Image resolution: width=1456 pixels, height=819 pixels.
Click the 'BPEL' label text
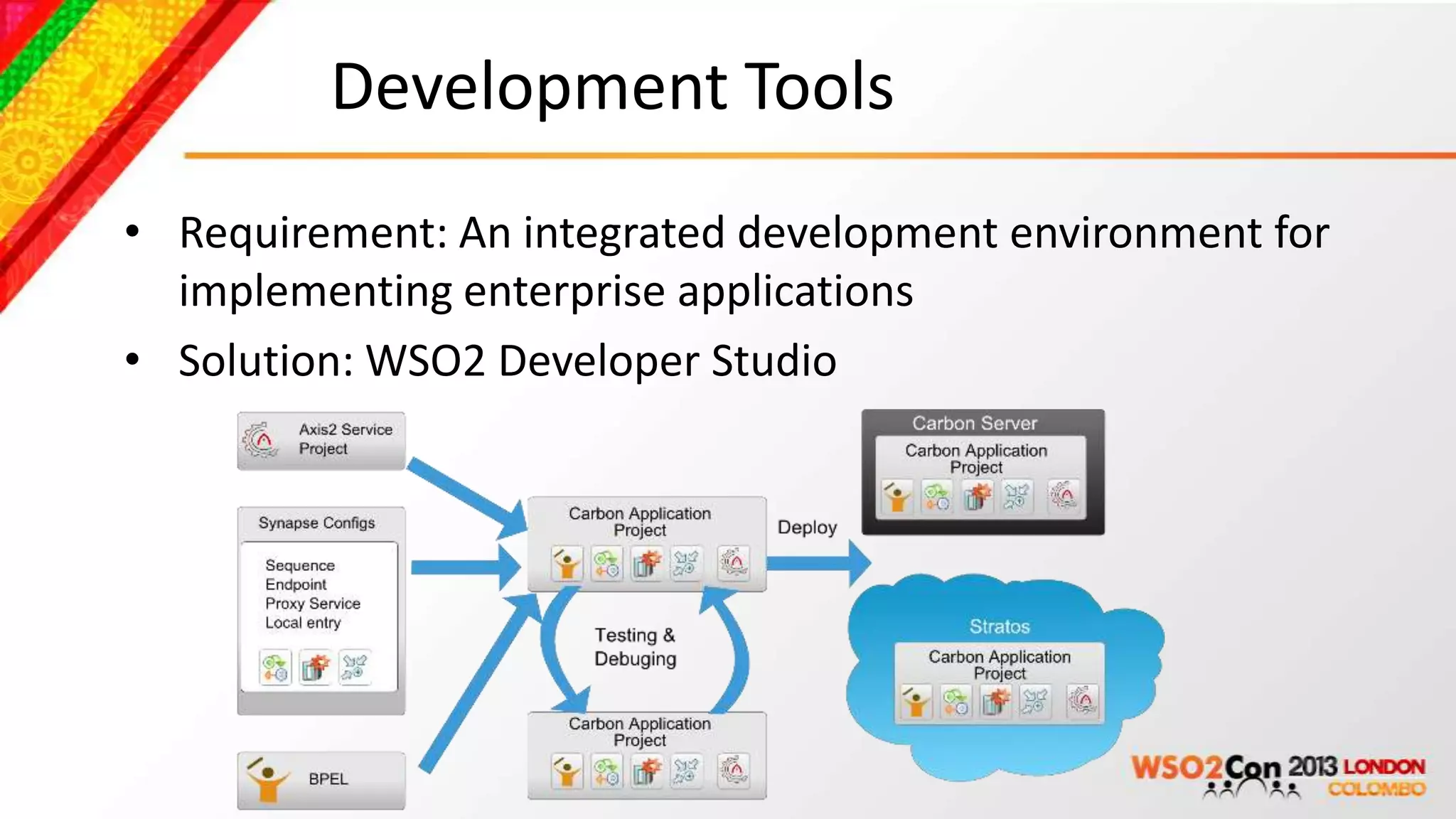pos(328,779)
